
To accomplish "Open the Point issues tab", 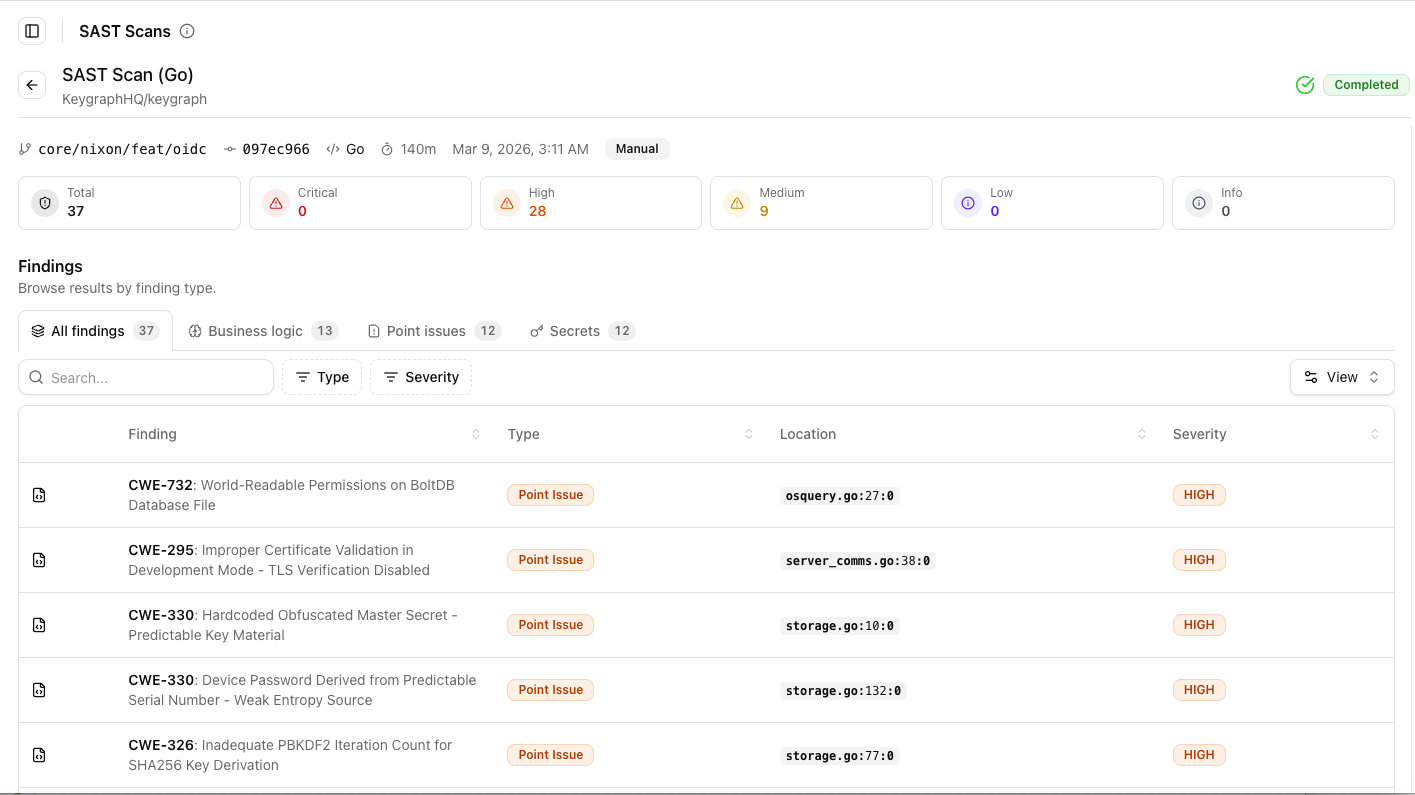I will point(434,331).
